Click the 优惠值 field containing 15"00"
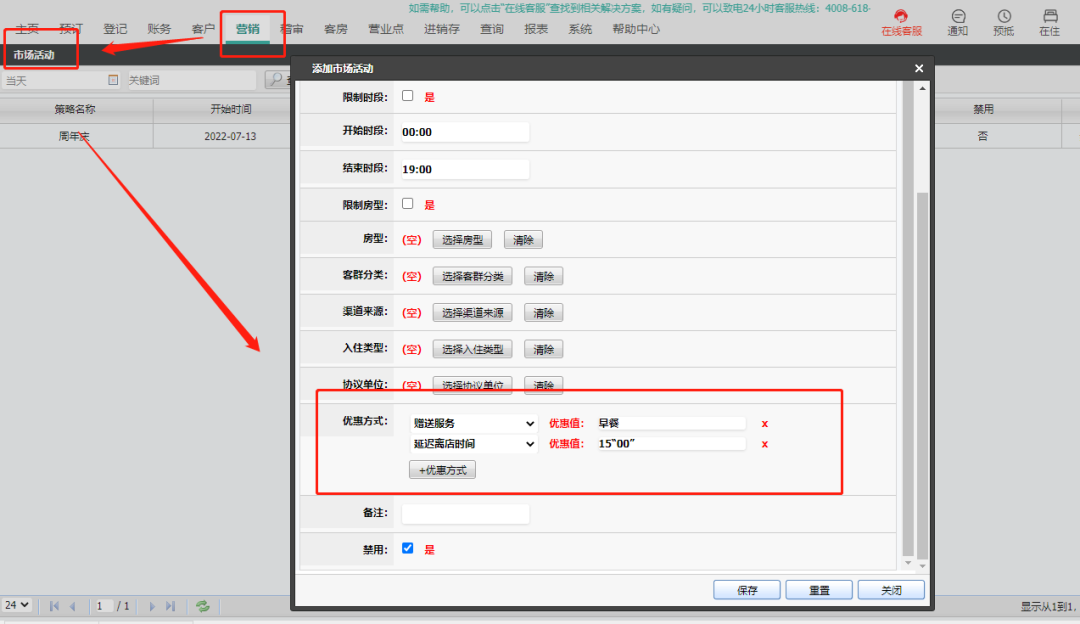1080x624 pixels. click(x=671, y=444)
